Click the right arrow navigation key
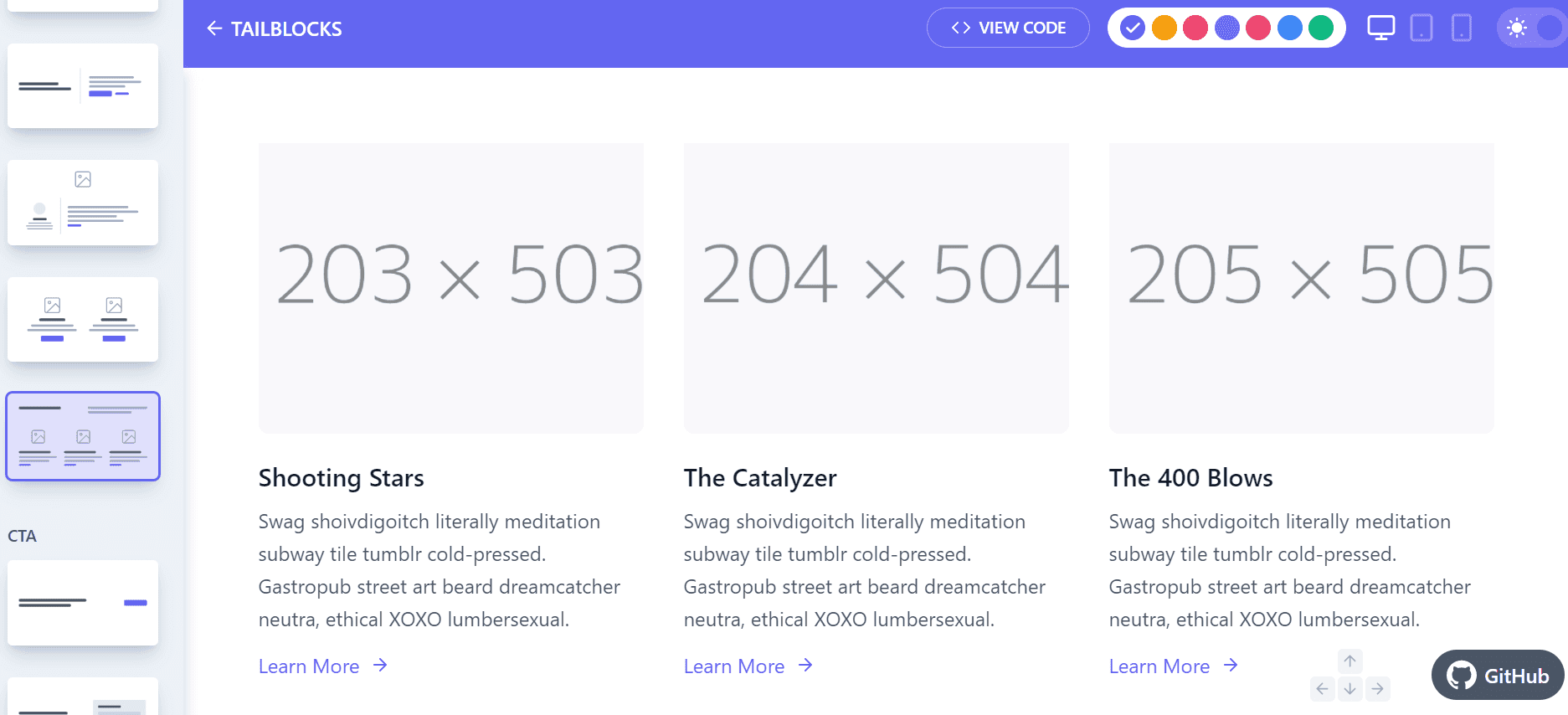This screenshot has height=715, width=1568. coord(1377,689)
